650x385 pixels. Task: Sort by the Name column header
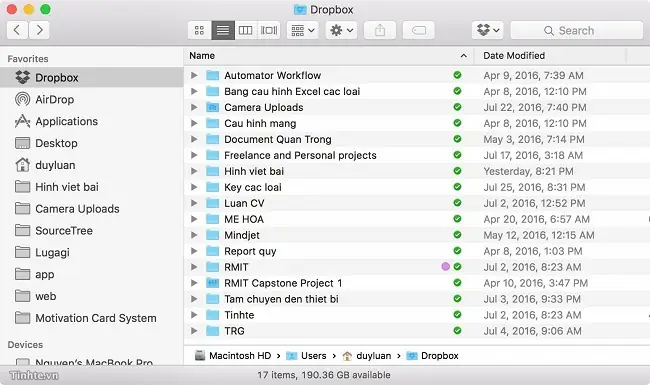(329, 56)
